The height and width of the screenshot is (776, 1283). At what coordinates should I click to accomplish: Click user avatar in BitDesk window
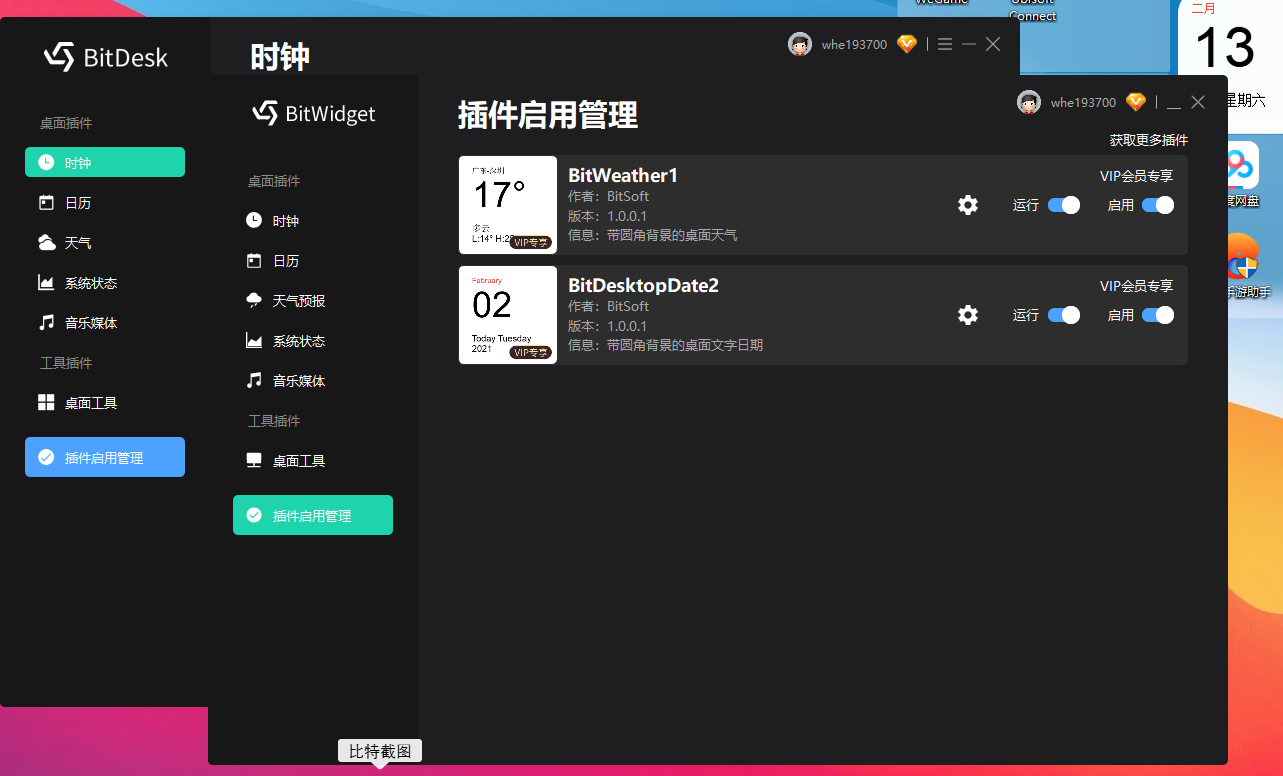[800, 44]
